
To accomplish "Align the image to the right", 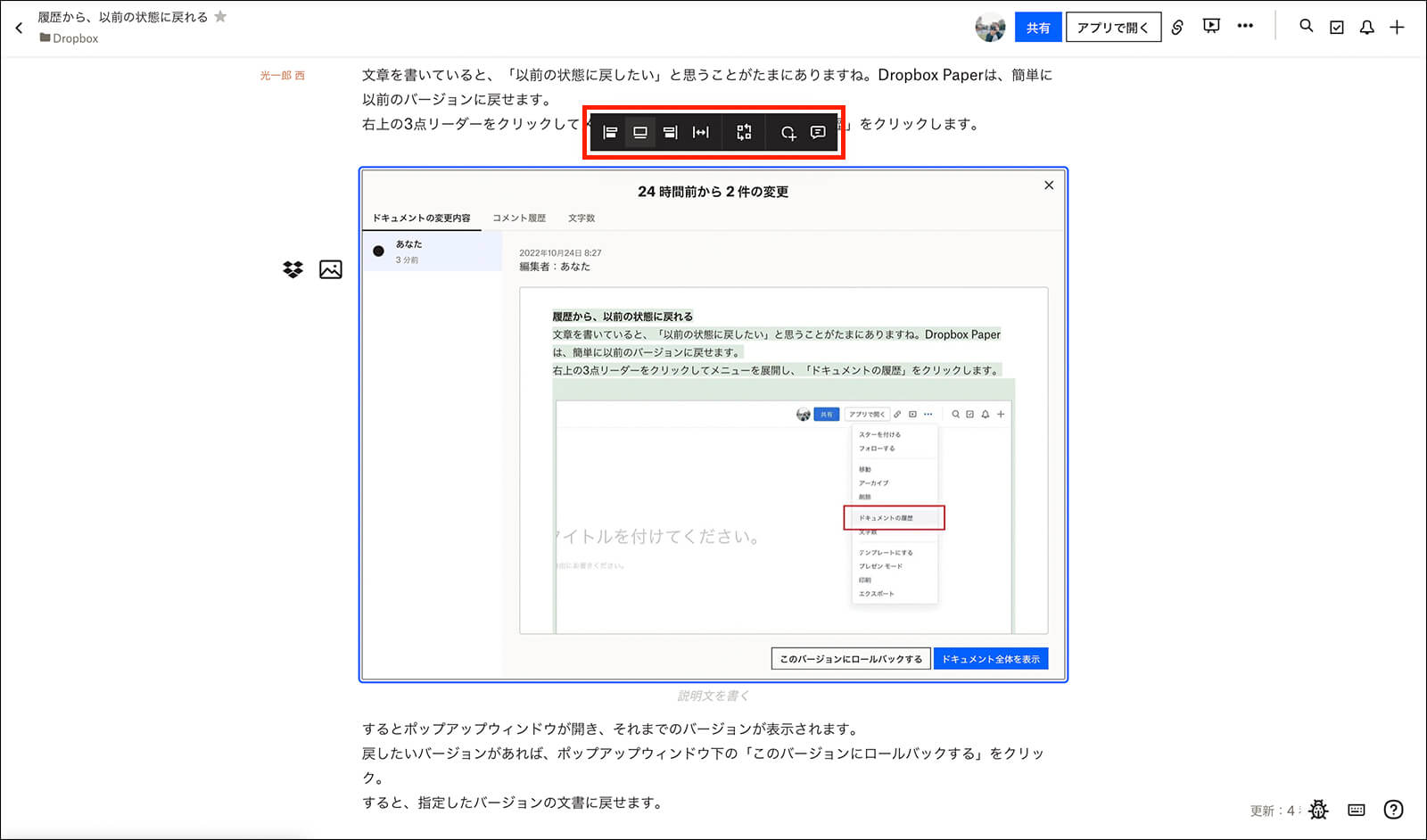I will click(670, 133).
